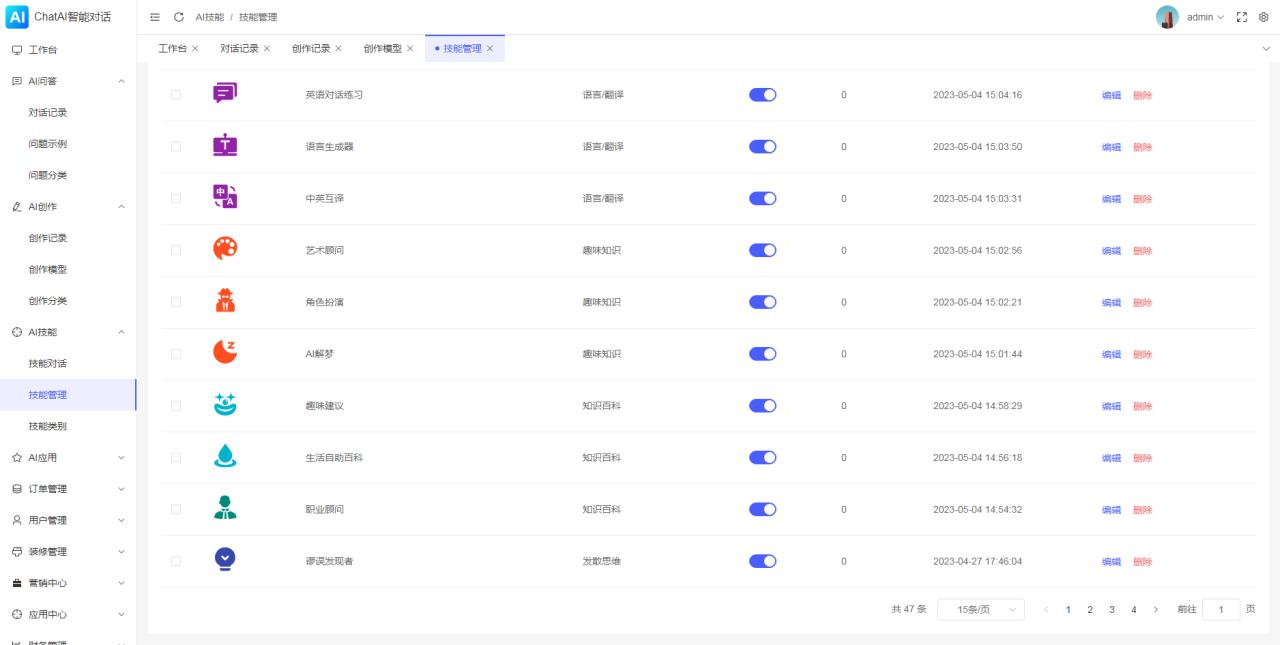Toggle the 中英互译 status switch
The image size is (1280, 645).
click(763, 198)
